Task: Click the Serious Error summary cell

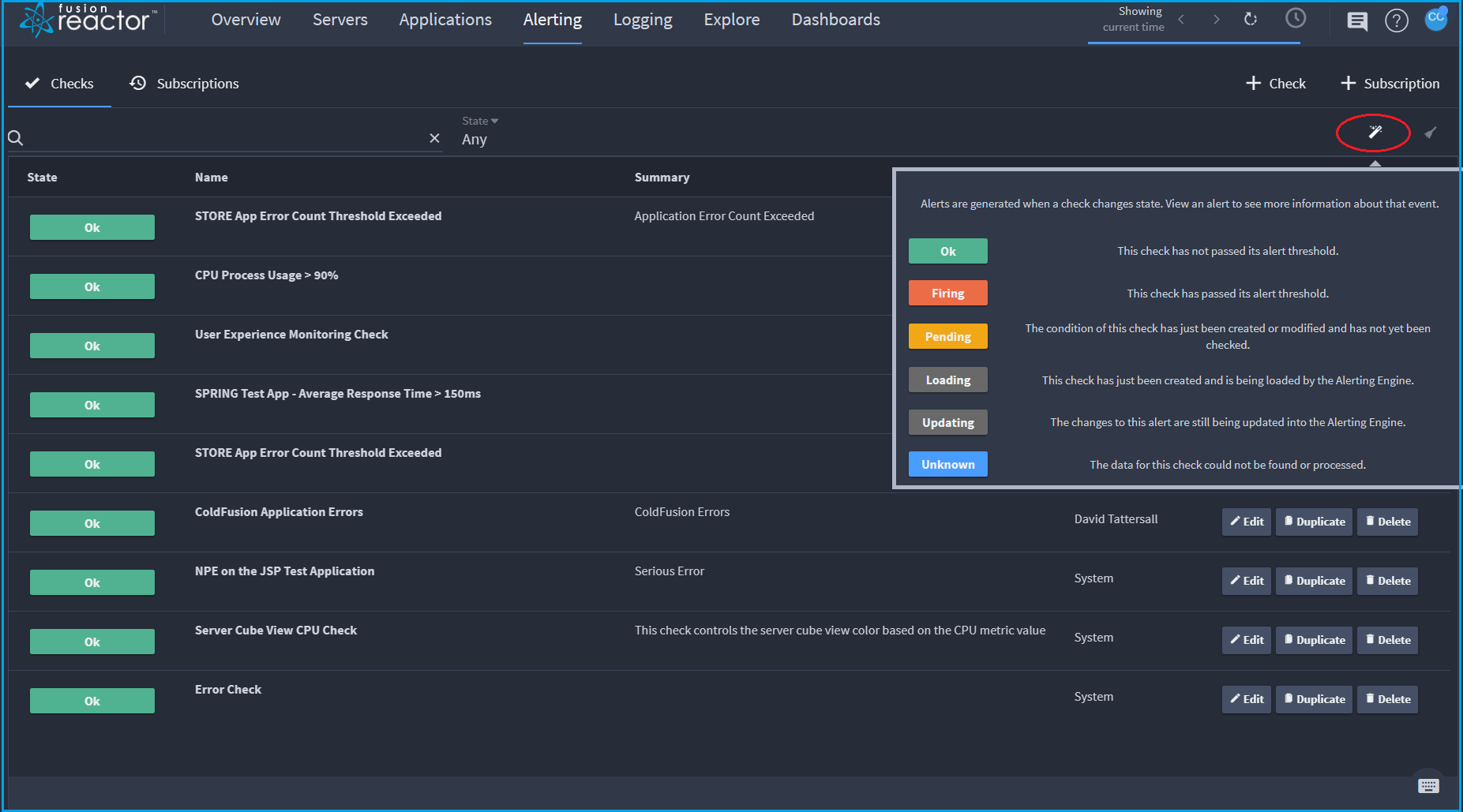Action: 670,571
